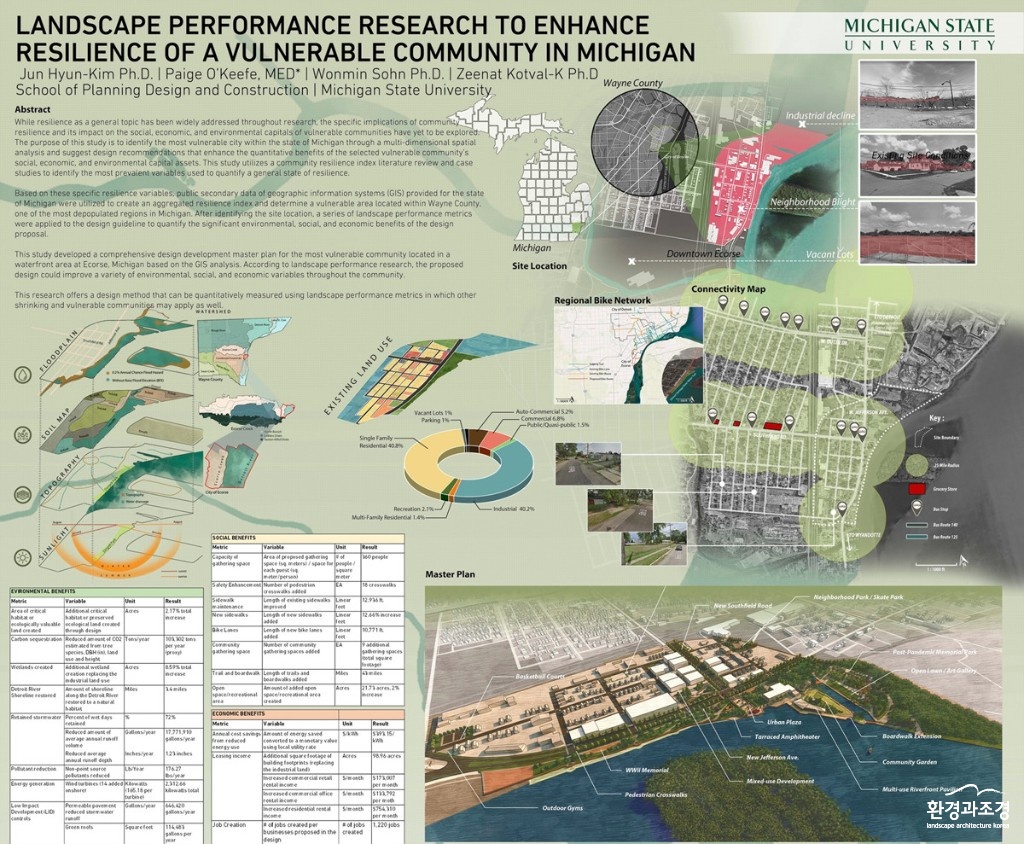This screenshot has height=844, width=1024.
Task: Click the Regional Bike Network heading
Action: 602,300
